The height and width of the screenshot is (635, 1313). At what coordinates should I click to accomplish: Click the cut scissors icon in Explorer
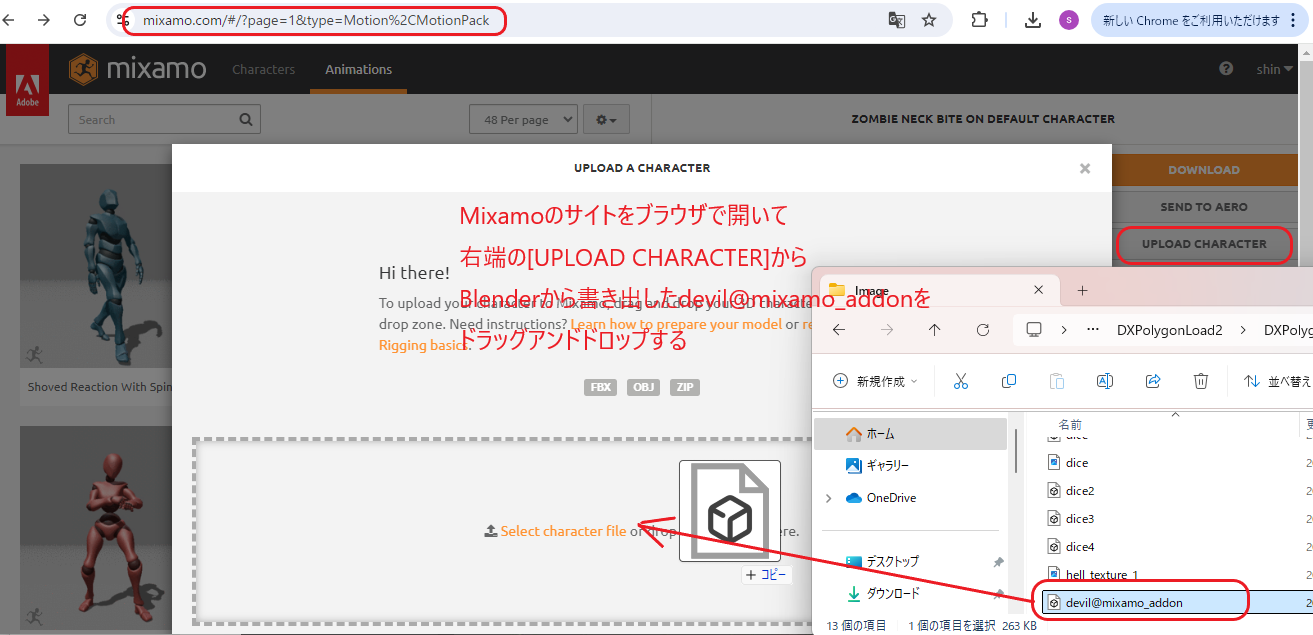tap(960, 381)
